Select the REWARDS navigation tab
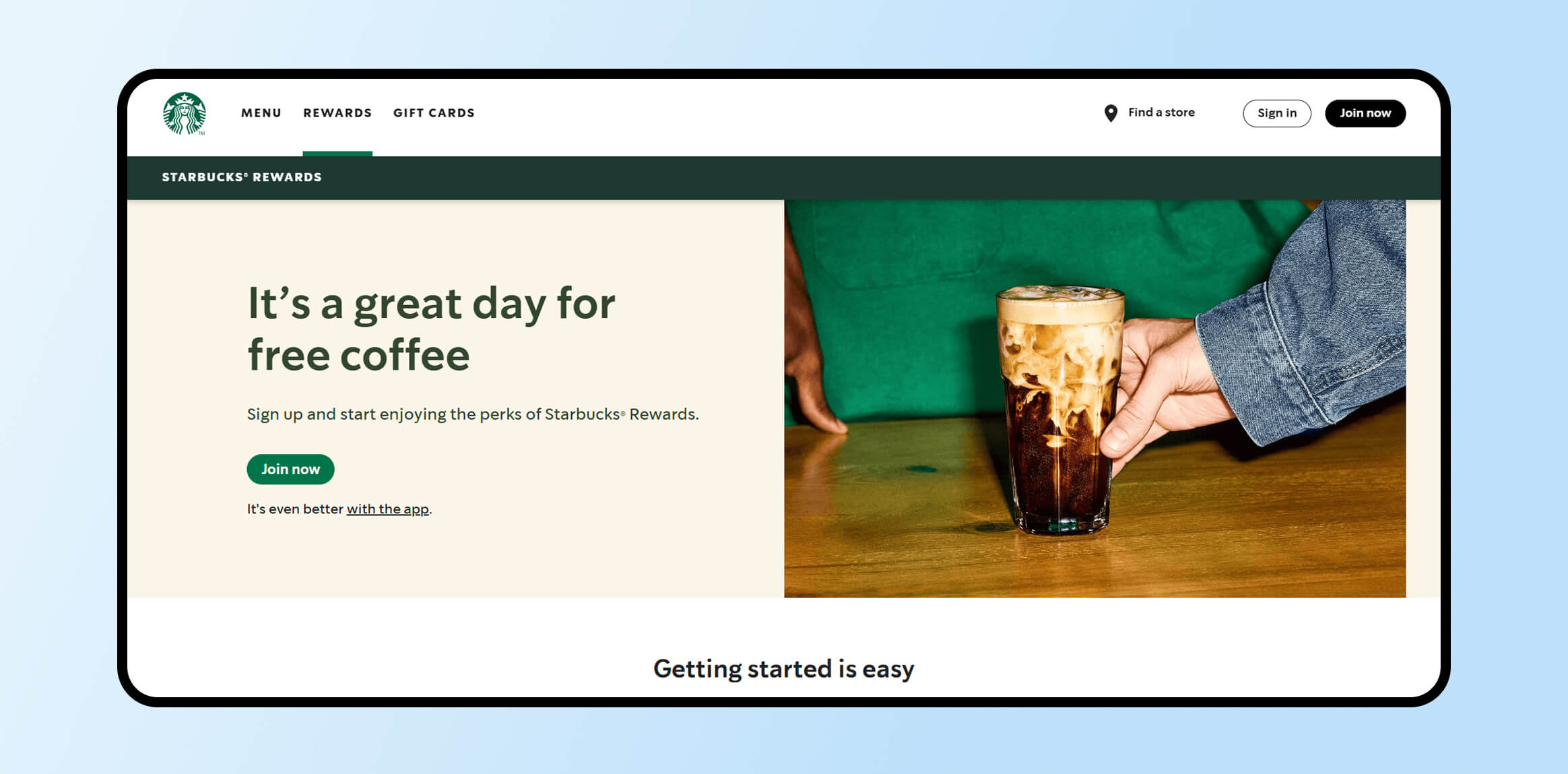This screenshot has width=1568, height=774. coord(337,113)
